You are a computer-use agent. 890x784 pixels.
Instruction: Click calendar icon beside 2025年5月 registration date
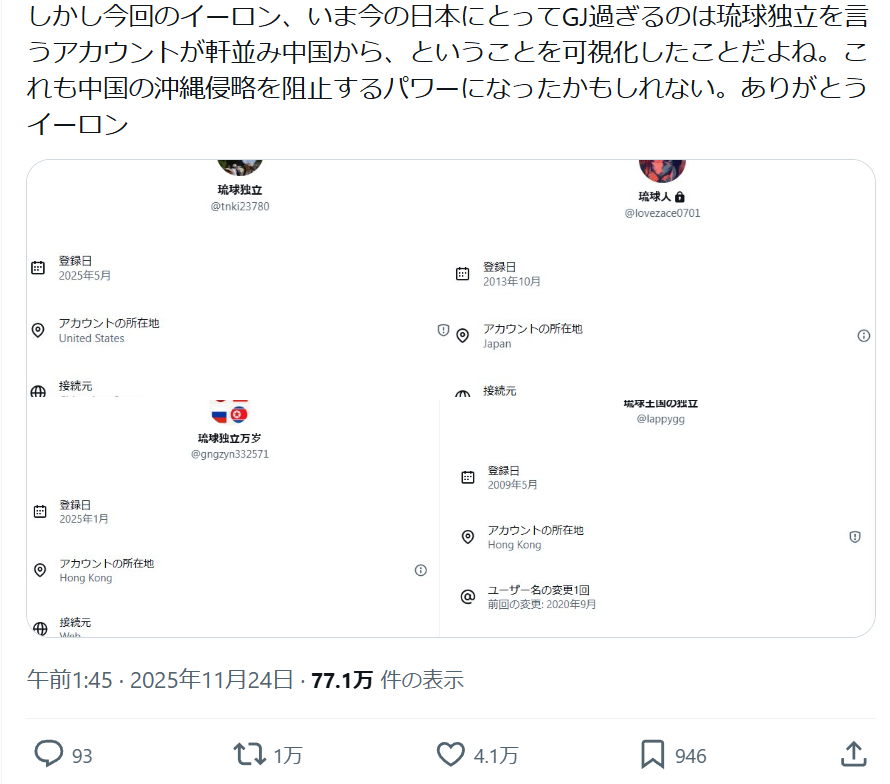pos(38,267)
